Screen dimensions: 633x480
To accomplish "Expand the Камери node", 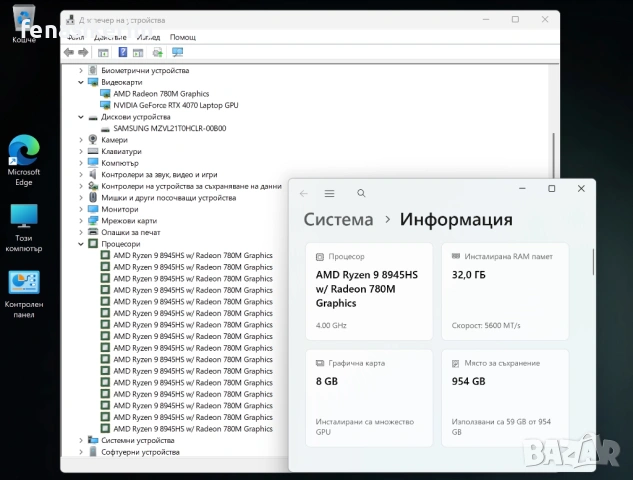I will pyautogui.click(x=81, y=140).
